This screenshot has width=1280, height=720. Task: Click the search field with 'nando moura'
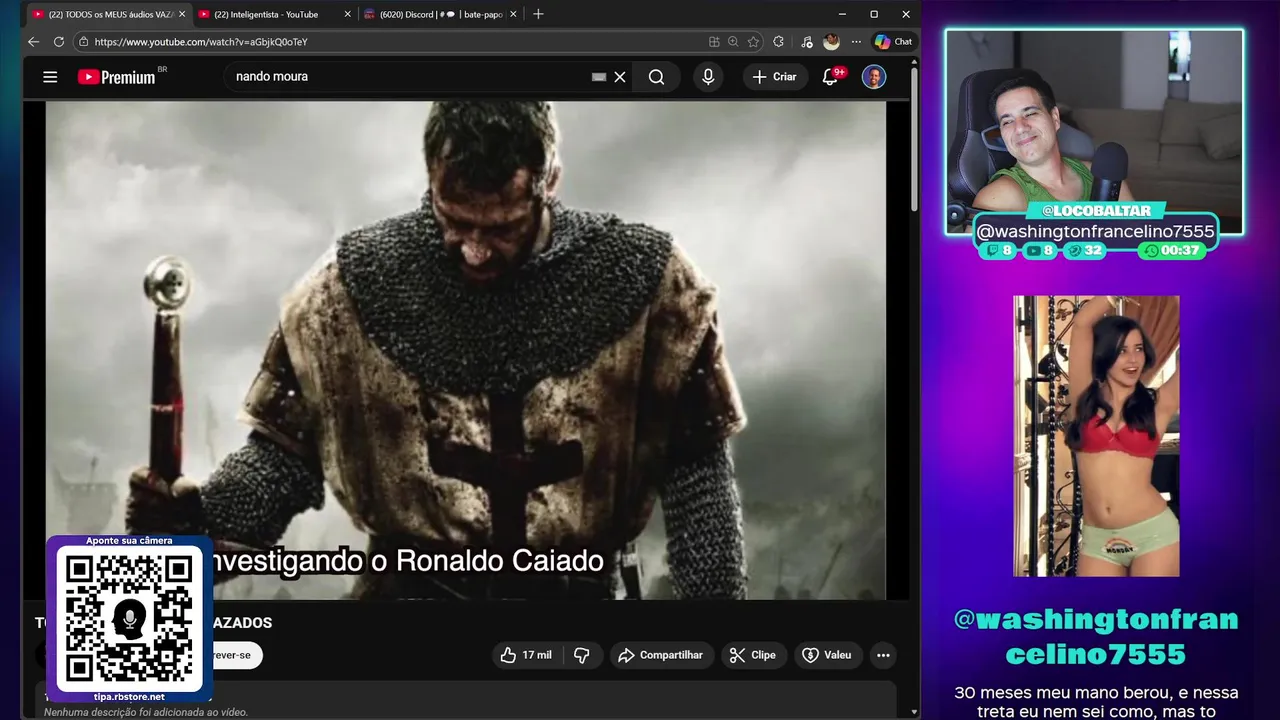[x=410, y=77]
